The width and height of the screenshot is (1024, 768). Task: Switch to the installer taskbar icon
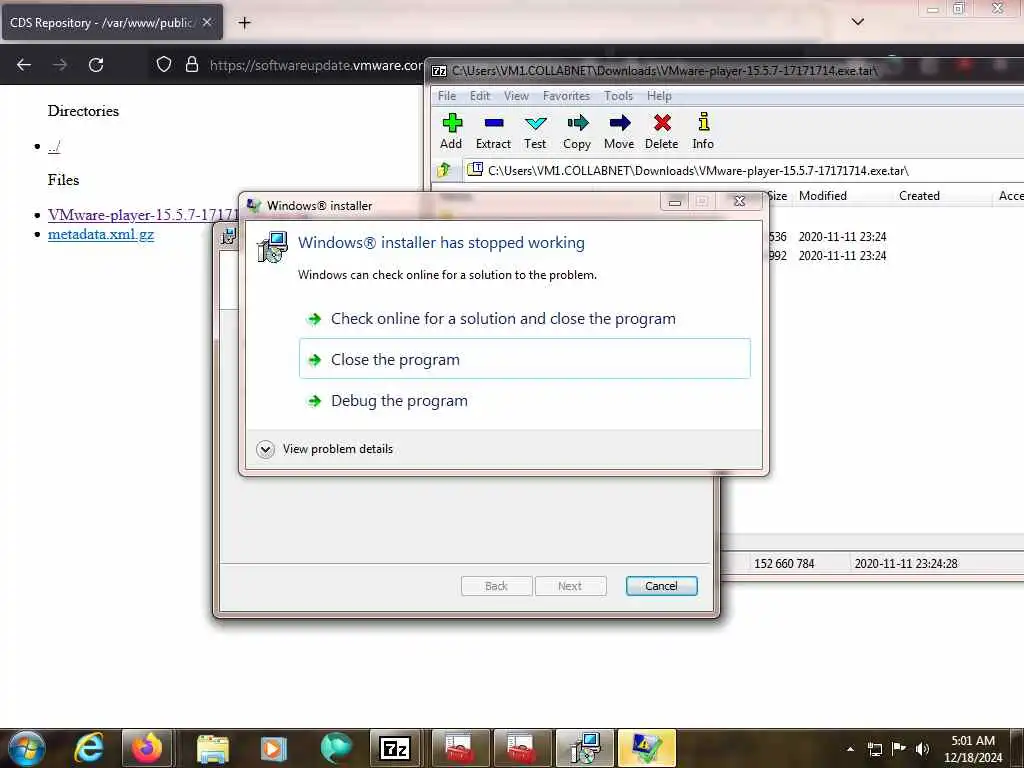click(584, 748)
